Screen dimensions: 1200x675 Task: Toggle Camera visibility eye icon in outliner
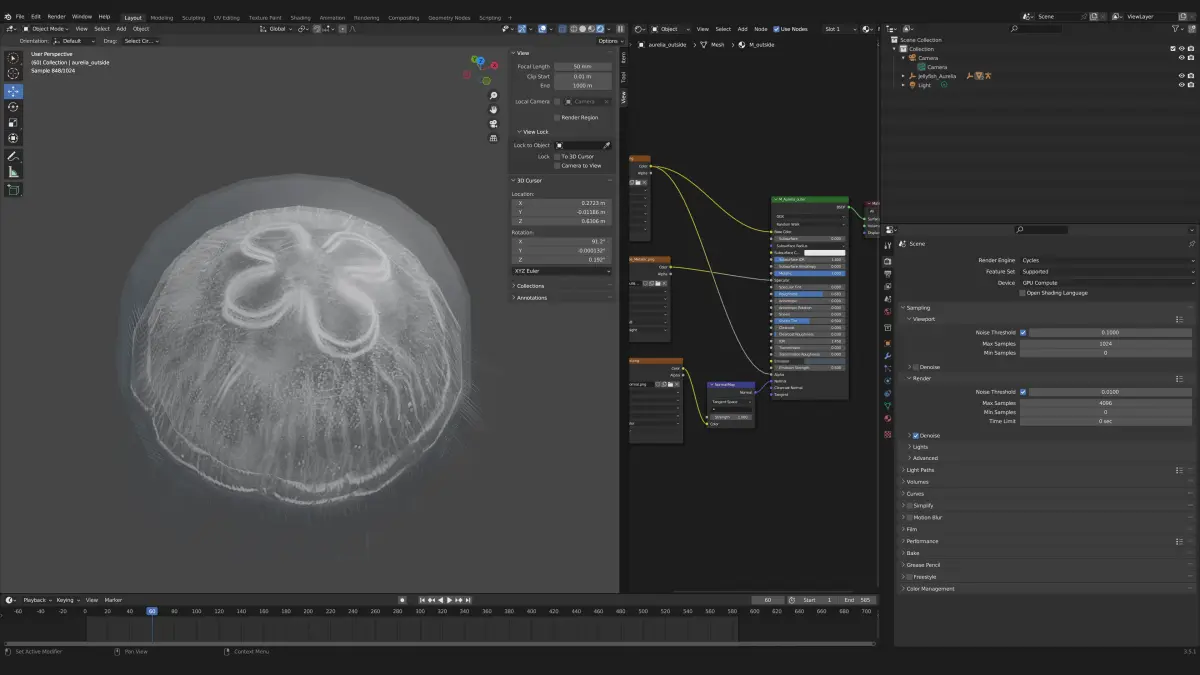(x=1181, y=58)
